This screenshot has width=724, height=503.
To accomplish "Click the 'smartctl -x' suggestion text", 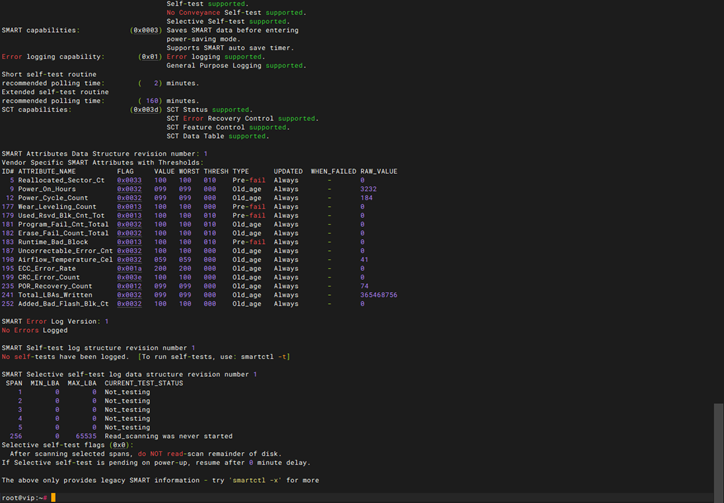I will [x=255, y=480].
